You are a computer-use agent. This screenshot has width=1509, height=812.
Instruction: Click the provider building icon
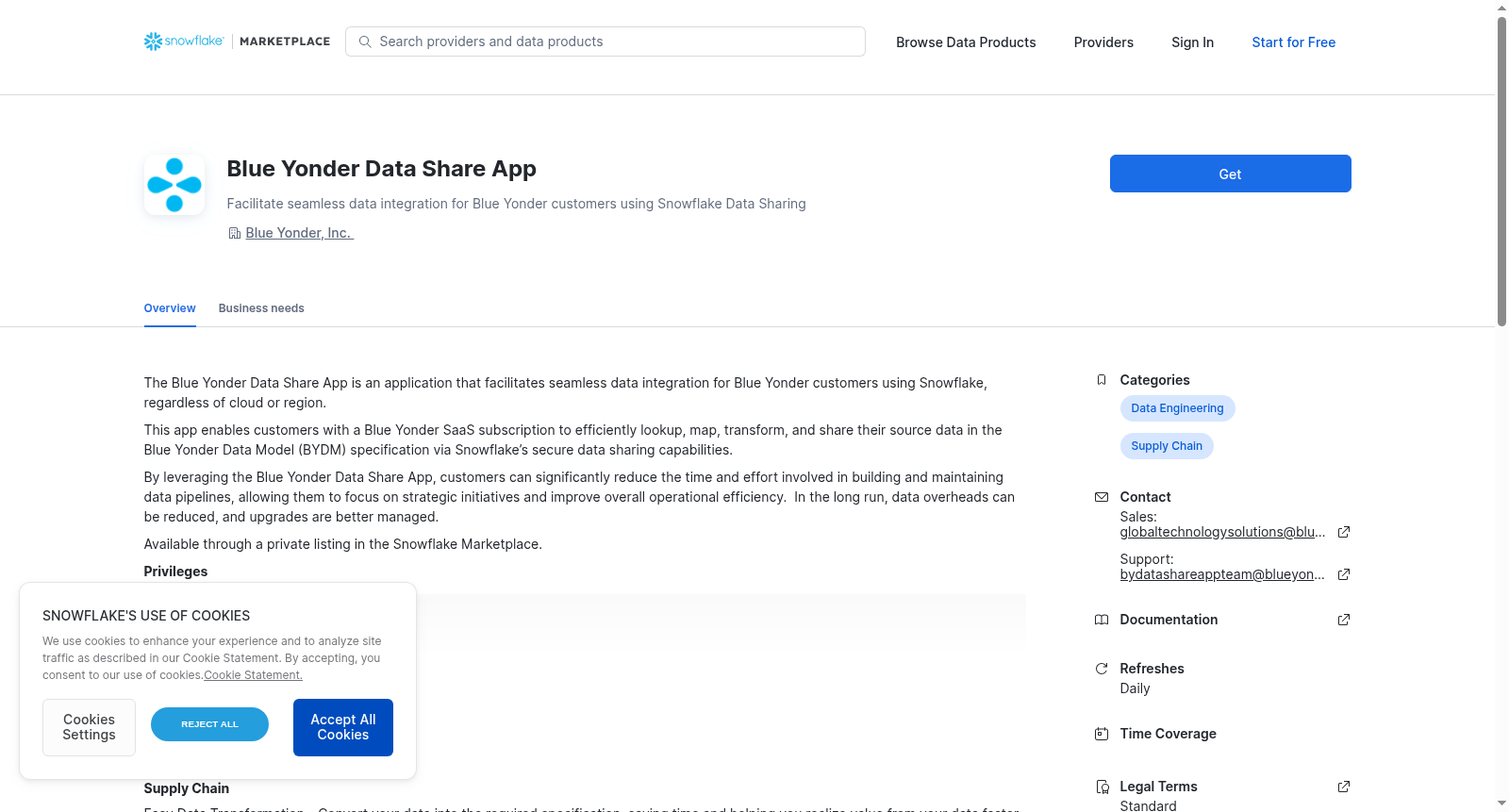pos(235,233)
